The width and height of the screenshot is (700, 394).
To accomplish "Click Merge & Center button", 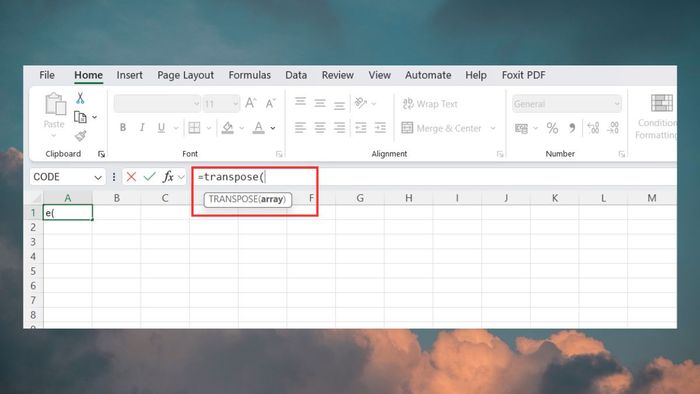I will coord(442,129).
